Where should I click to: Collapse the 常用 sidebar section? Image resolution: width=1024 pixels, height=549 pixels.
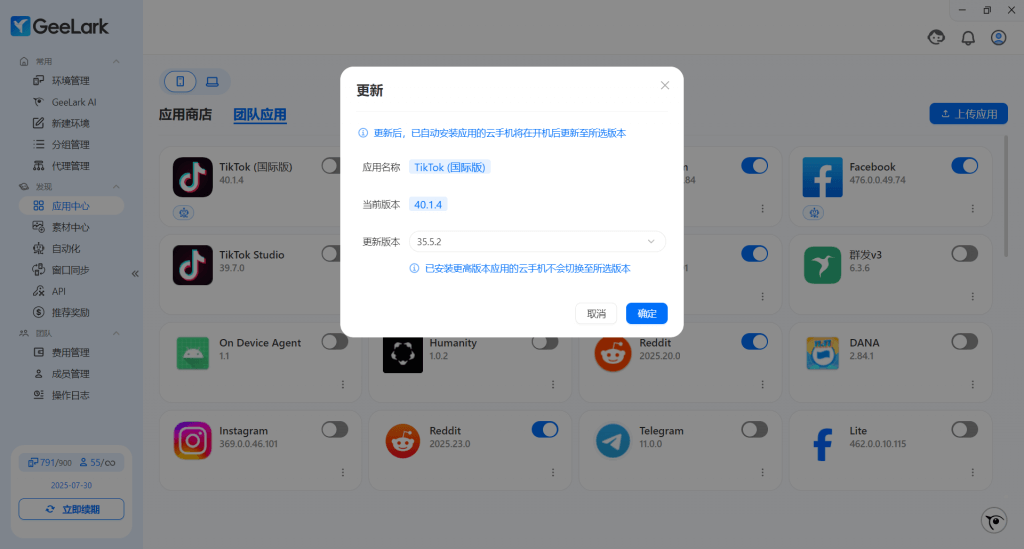pyautogui.click(x=116, y=62)
